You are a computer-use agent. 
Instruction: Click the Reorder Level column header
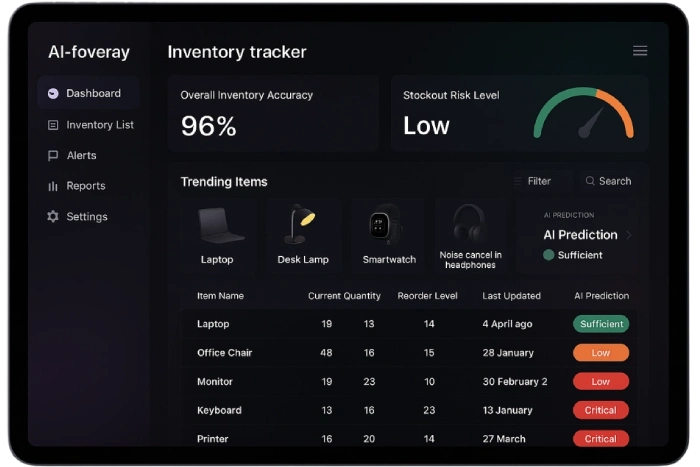click(427, 296)
